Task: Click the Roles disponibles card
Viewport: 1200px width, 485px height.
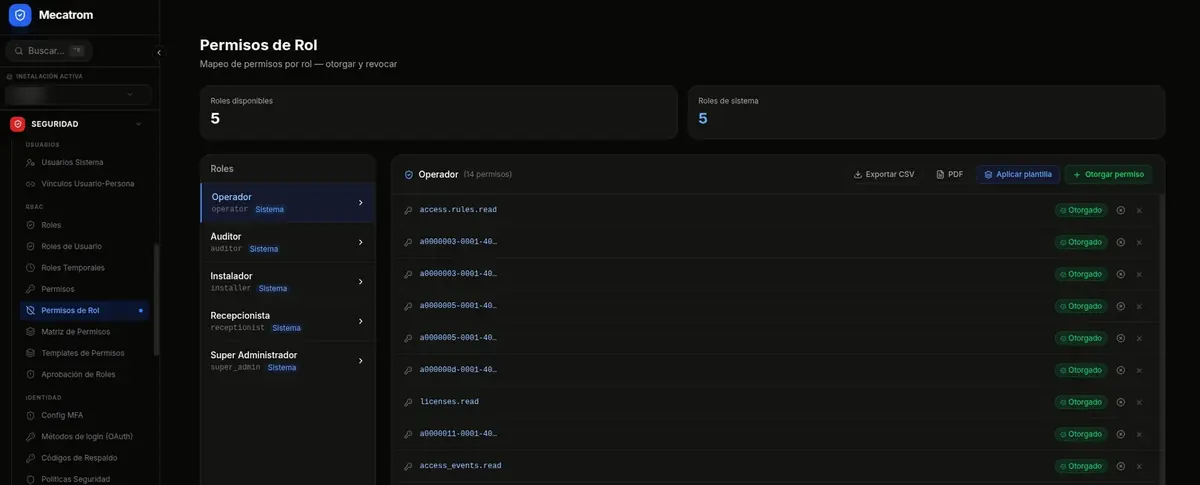Action: [x=438, y=111]
